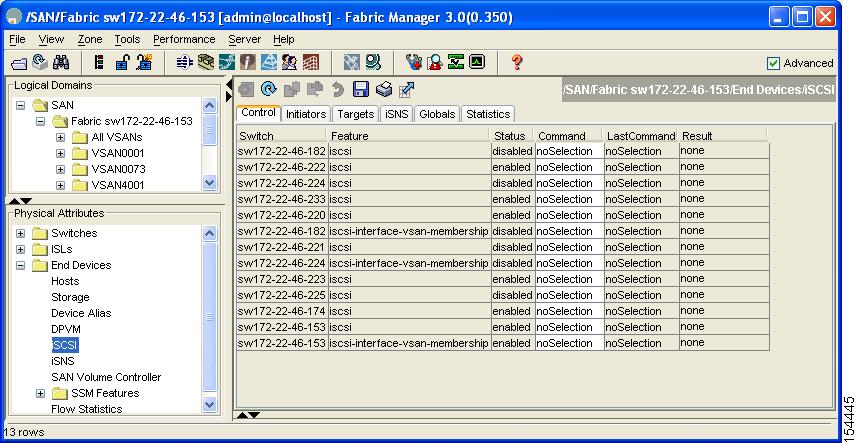The image size is (859, 443).
Task: Click the undo changes arrow icon
Action: point(337,89)
